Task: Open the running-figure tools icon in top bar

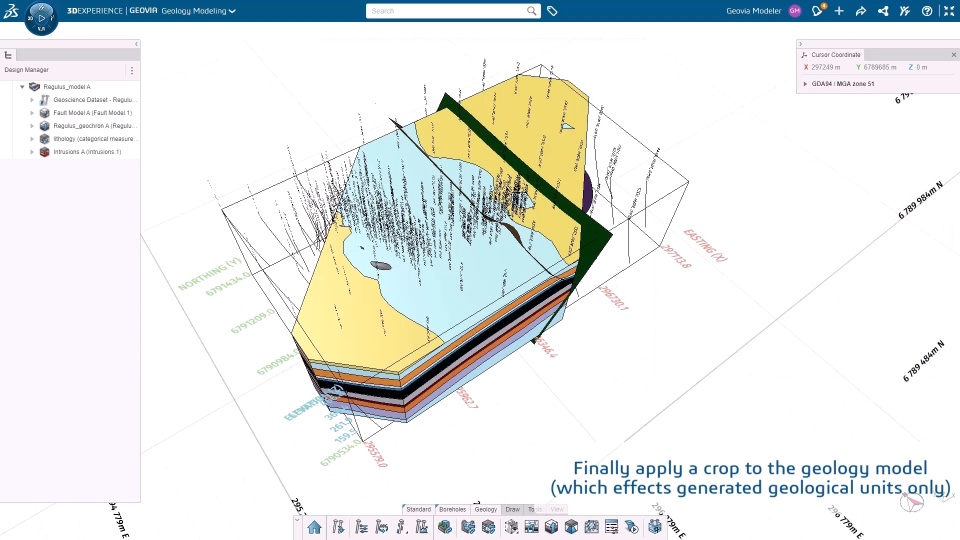Action: click(x=905, y=11)
